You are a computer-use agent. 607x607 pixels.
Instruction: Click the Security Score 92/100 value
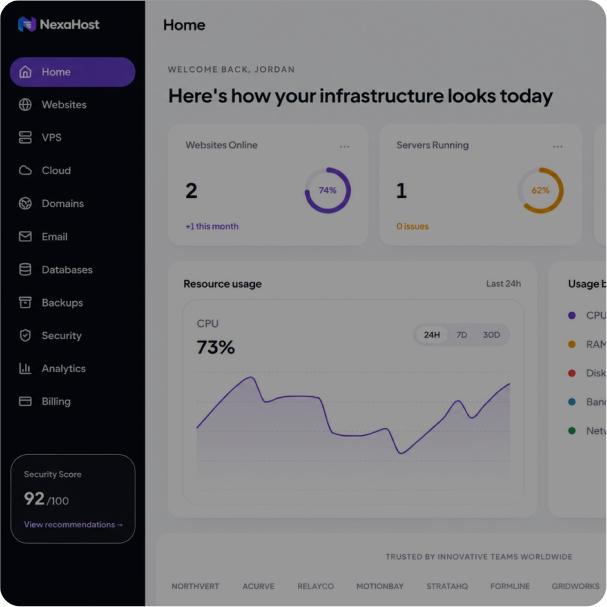click(46, 499)
